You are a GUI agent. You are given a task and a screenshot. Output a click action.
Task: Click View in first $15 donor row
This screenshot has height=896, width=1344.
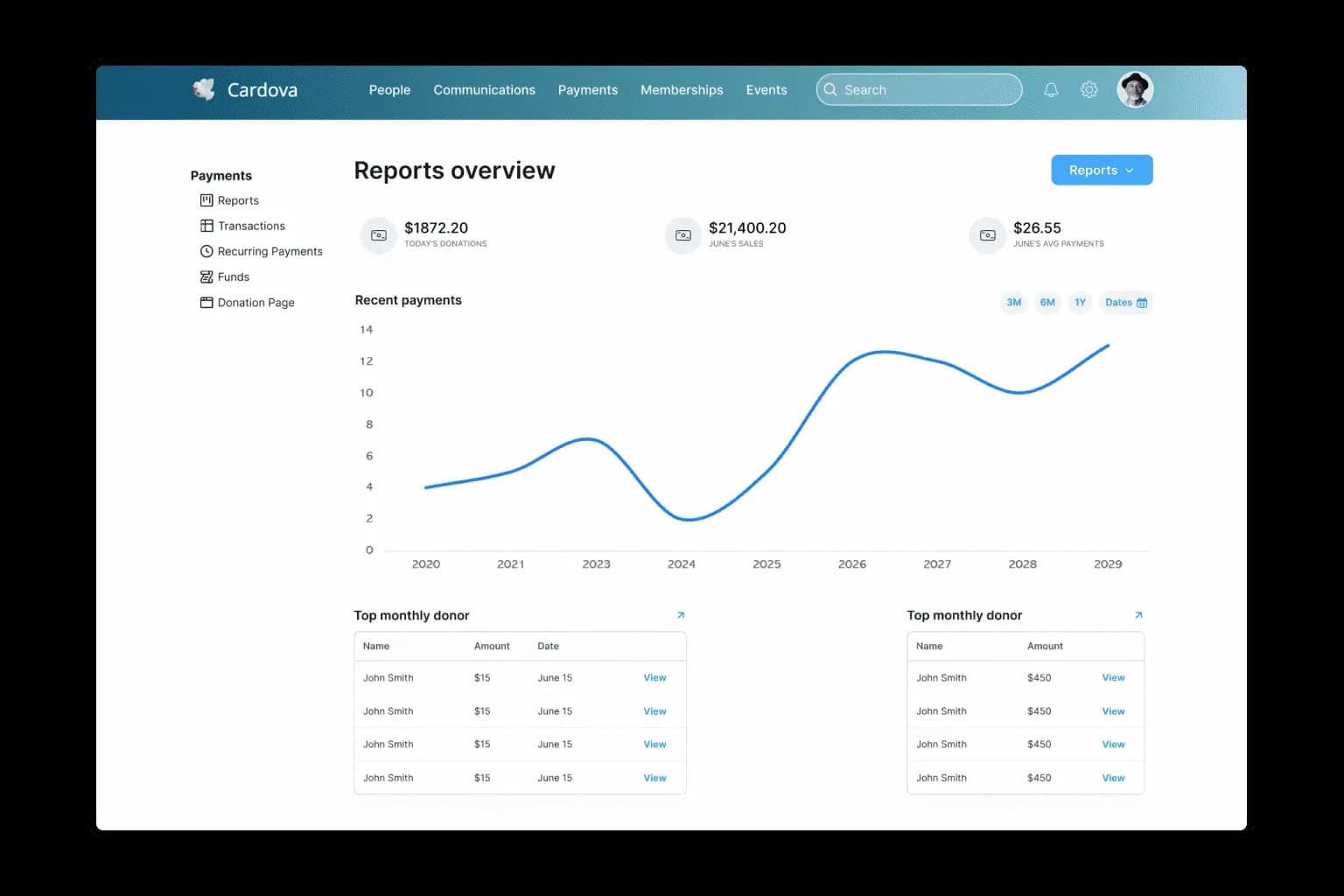[654, 677]
